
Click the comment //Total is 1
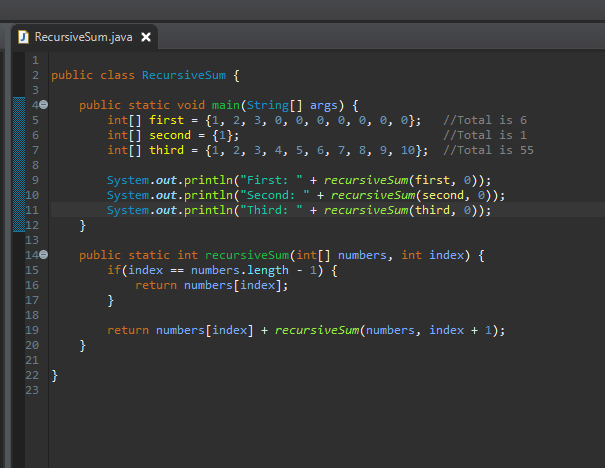pyautogui.click(x=485, y=135)
